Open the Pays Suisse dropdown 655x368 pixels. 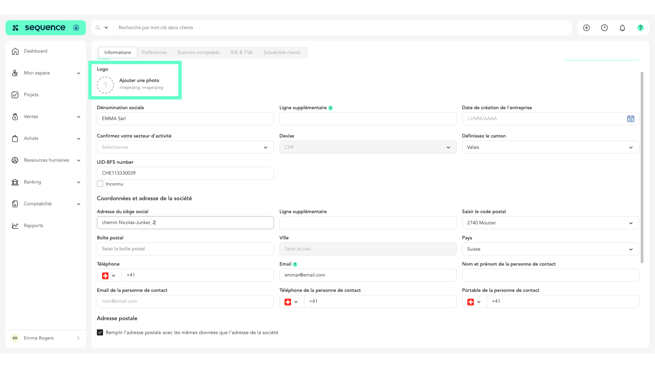[x=550, y=249]
